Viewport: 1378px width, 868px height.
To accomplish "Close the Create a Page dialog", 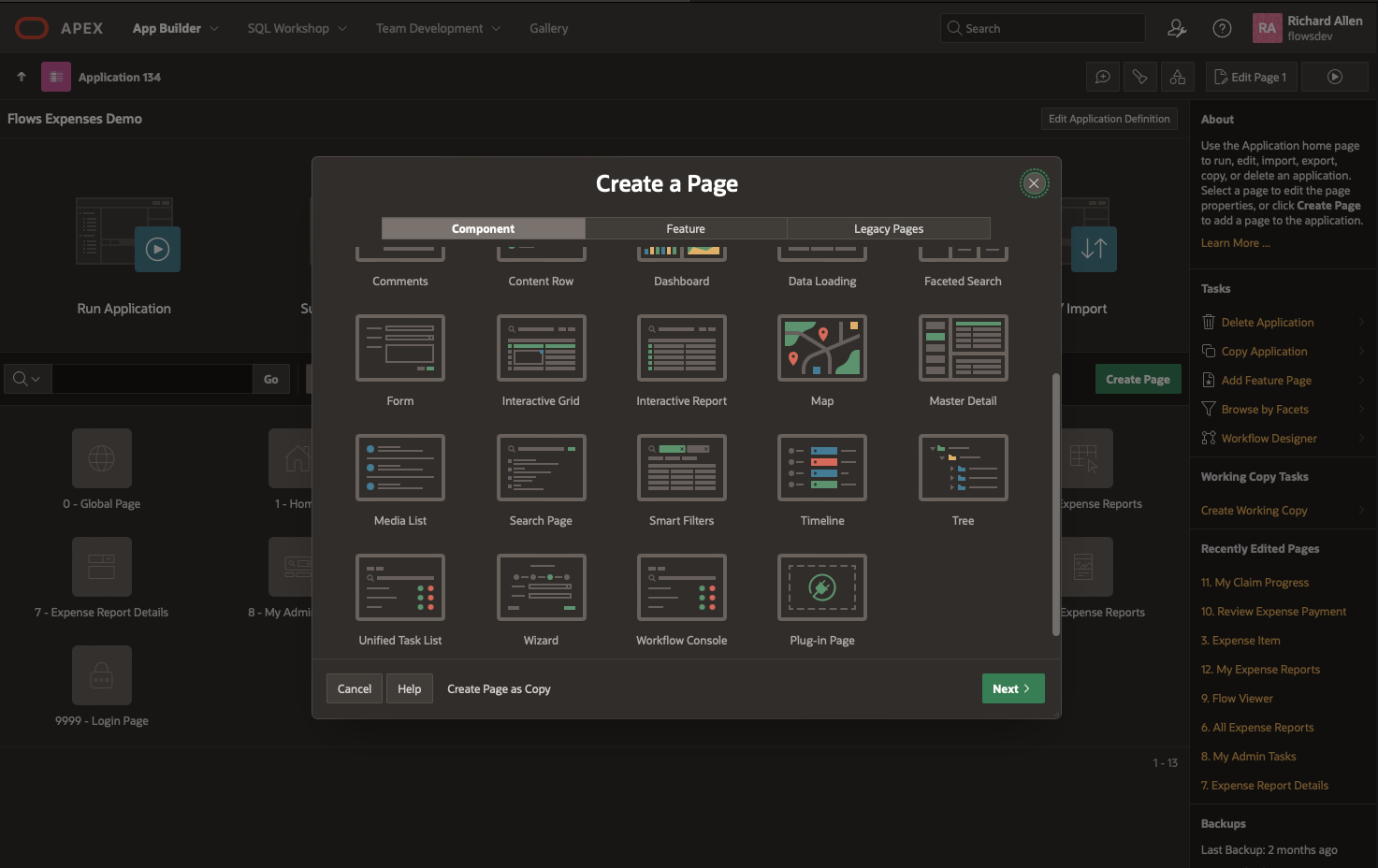I will (1034, 183).
